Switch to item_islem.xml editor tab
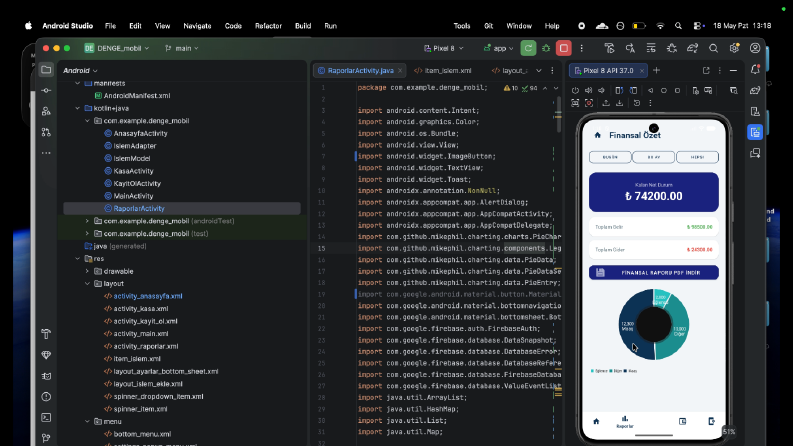793x446 pixels. [x=443, y=70]
